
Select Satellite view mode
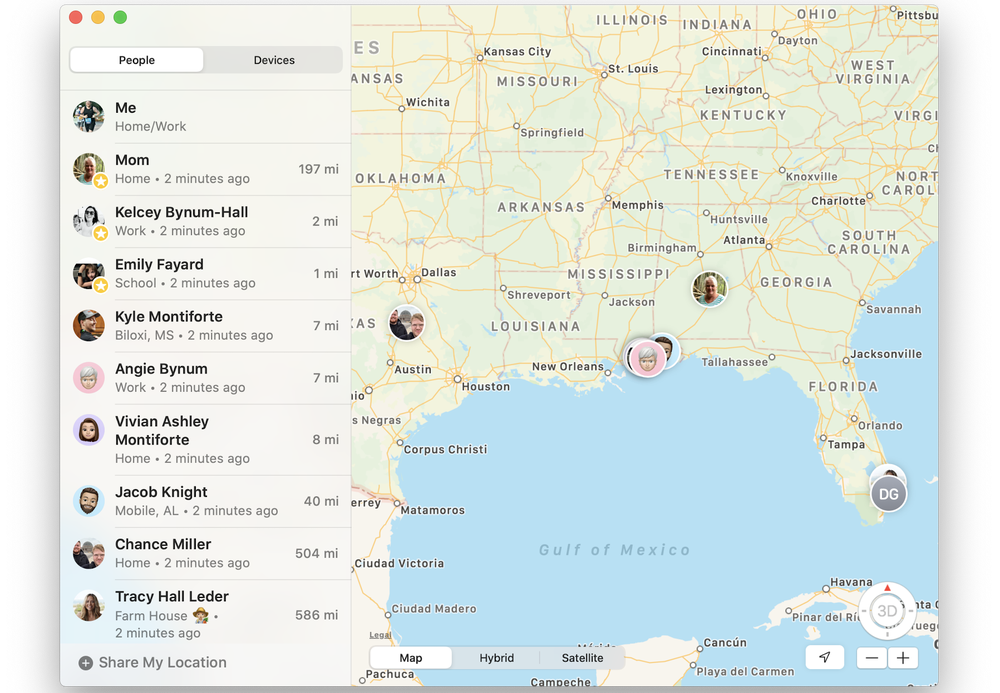click(x=582, y=658)
